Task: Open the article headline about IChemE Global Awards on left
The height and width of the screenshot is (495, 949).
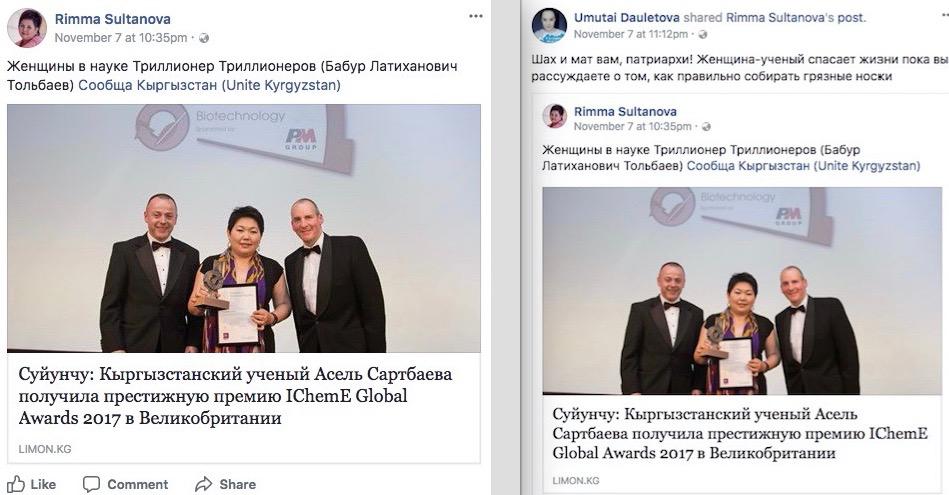Action: click(x=235, y=396)
